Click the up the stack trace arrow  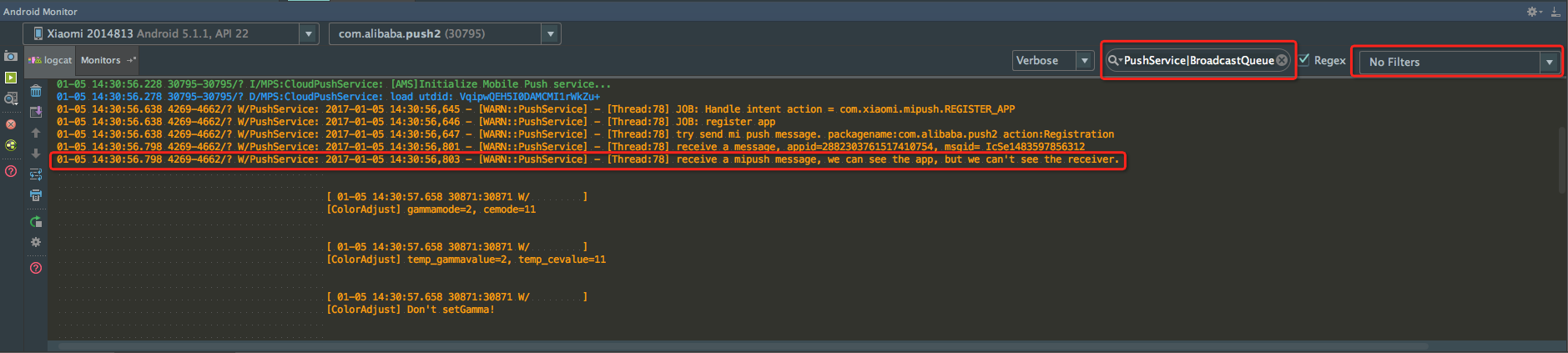pyautogui.click(x=36, y=133)
